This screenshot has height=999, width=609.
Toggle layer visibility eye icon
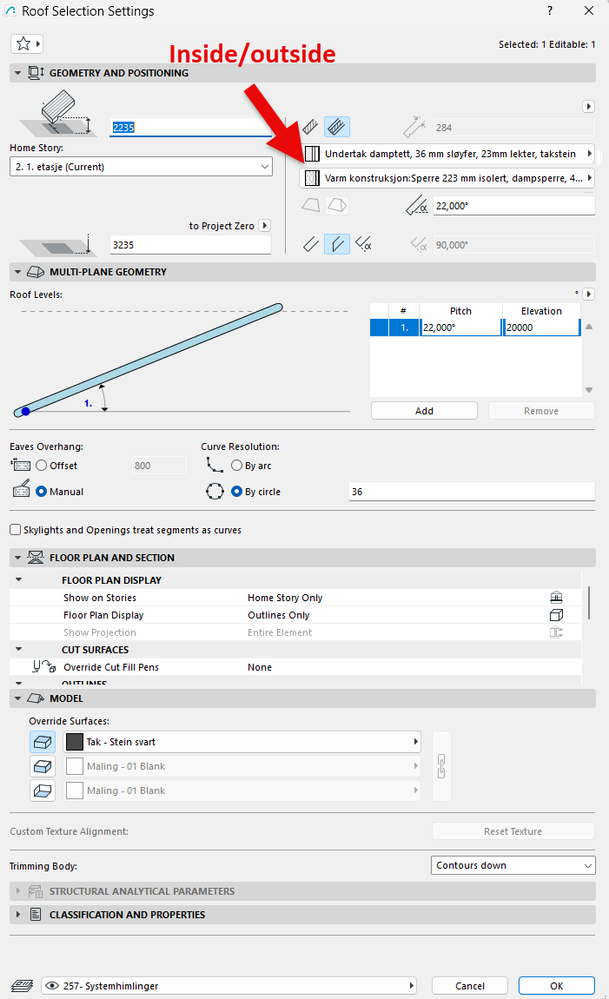(x=52, y=986)
